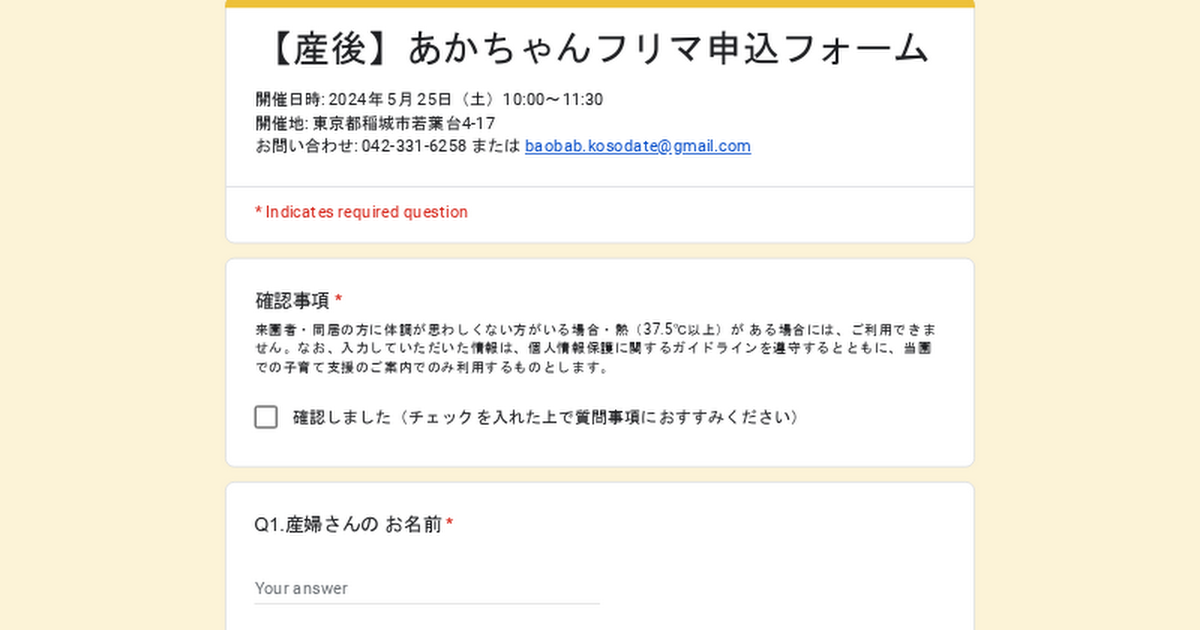Image resolution: width=1200 pixels, height=630 pixels.
Task: Click the Q1.産婦さんのお名前 question heading
Action: click(348, 524)
